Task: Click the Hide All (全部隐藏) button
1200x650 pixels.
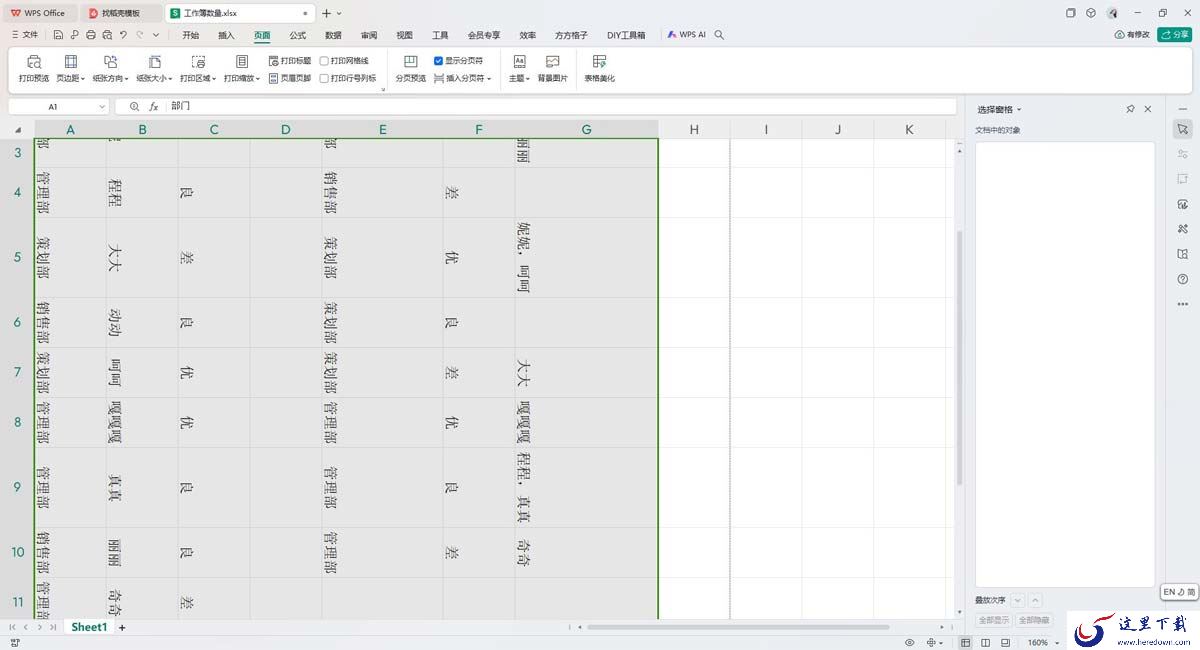Action: point(1033,620)
